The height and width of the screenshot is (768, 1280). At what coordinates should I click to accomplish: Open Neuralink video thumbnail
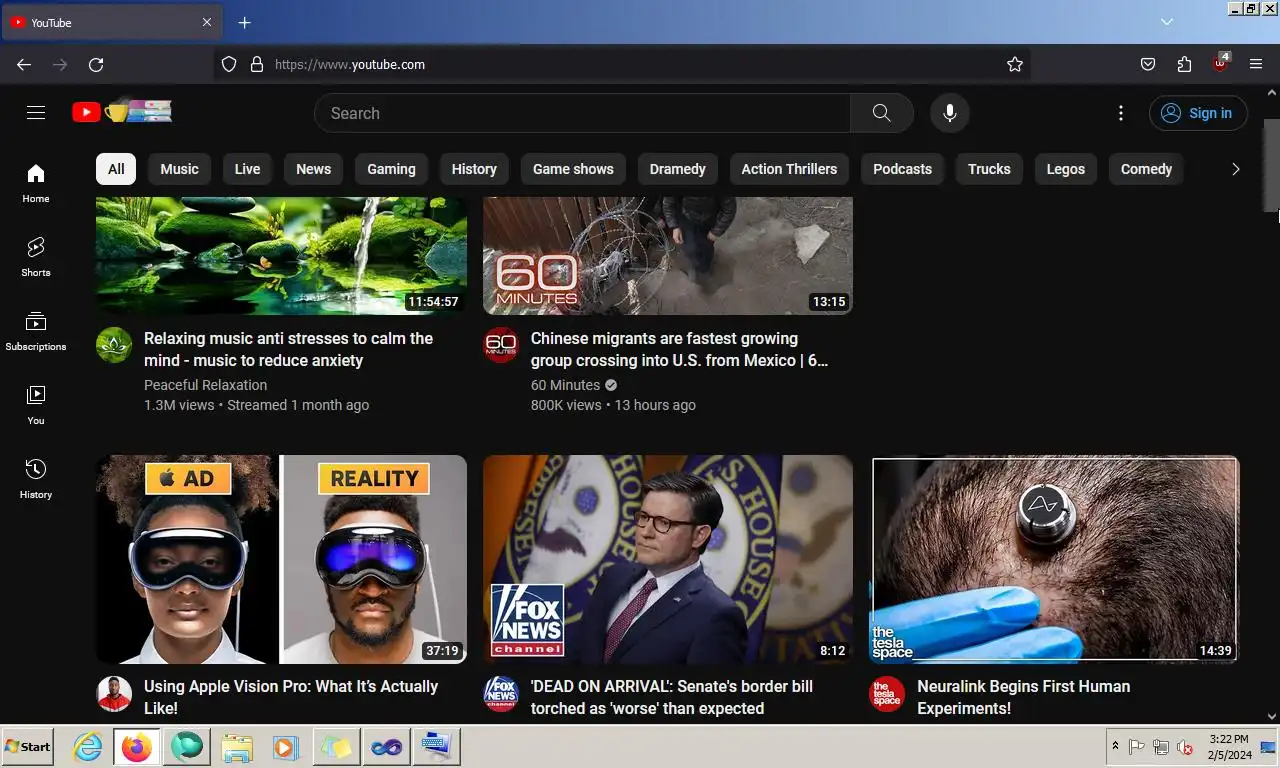pyautogui.click(x=1055, y=560)
